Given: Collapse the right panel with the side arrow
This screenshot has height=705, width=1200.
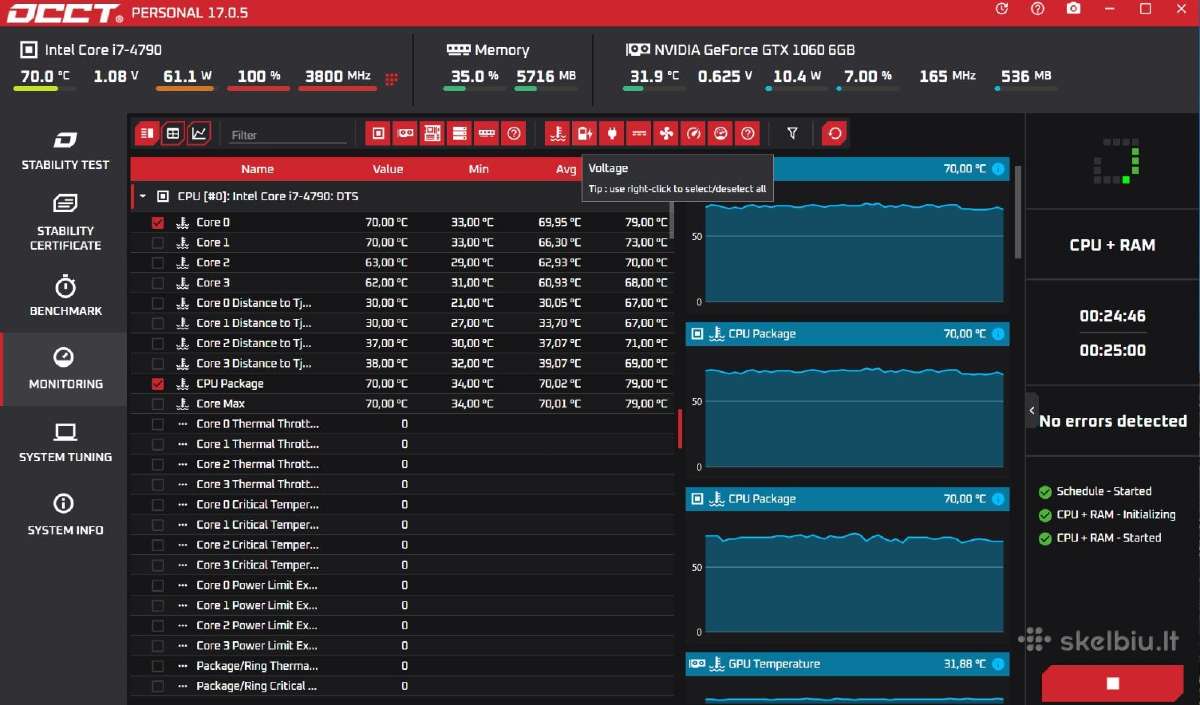Looking at the screenshot, I should coord(1031,409).
